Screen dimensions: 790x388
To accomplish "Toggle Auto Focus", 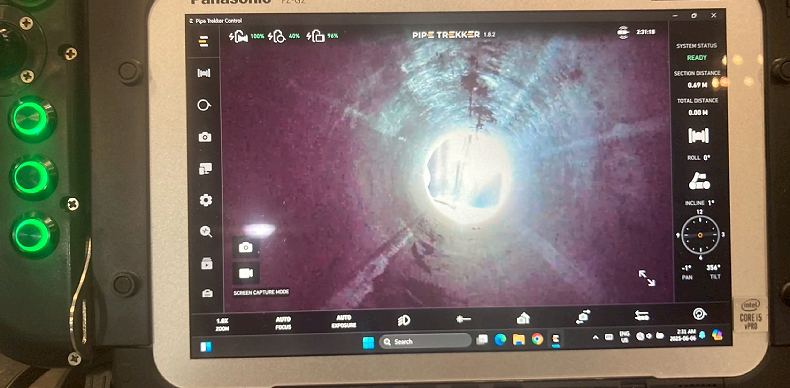I will click(x=283, y=322).
